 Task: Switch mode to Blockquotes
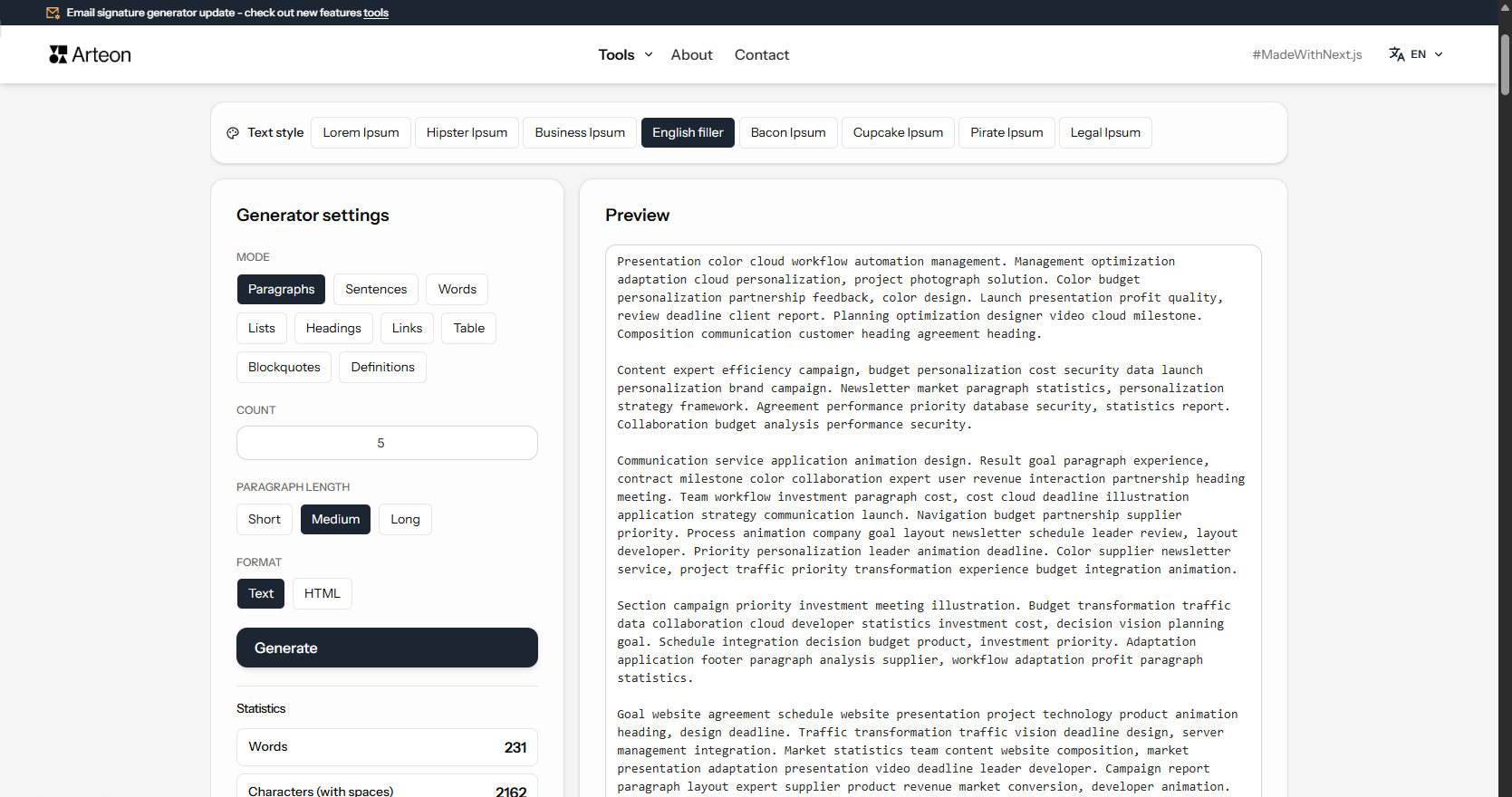tap(284, 367)
